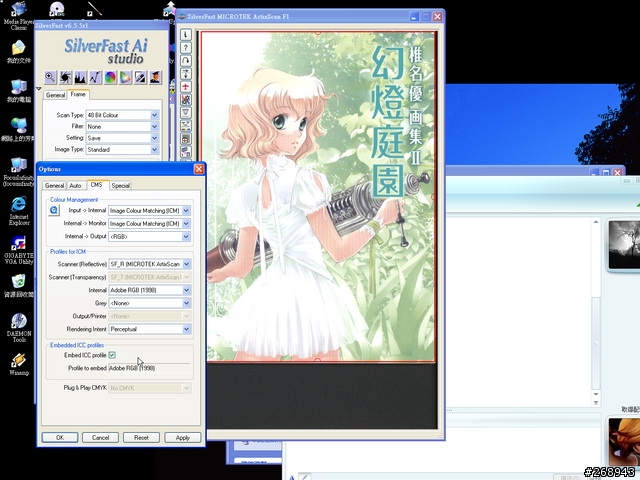Open the Selective Colour Correction tool

click(x=125, y=77)
